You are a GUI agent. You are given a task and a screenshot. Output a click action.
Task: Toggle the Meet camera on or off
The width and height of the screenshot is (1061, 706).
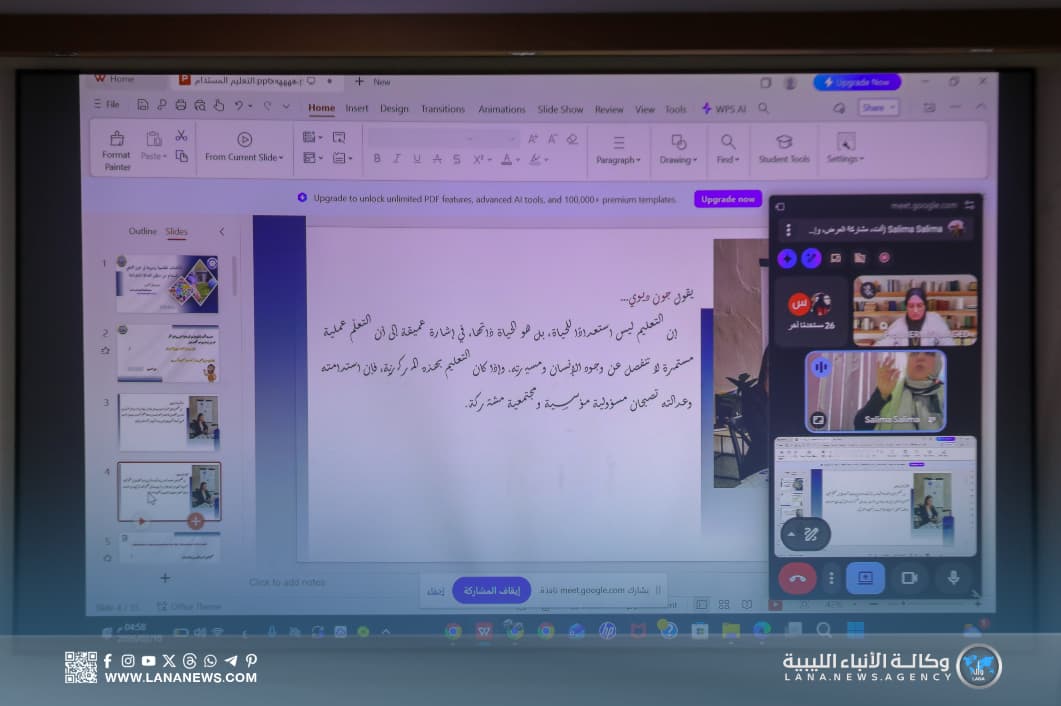(909, 578)
